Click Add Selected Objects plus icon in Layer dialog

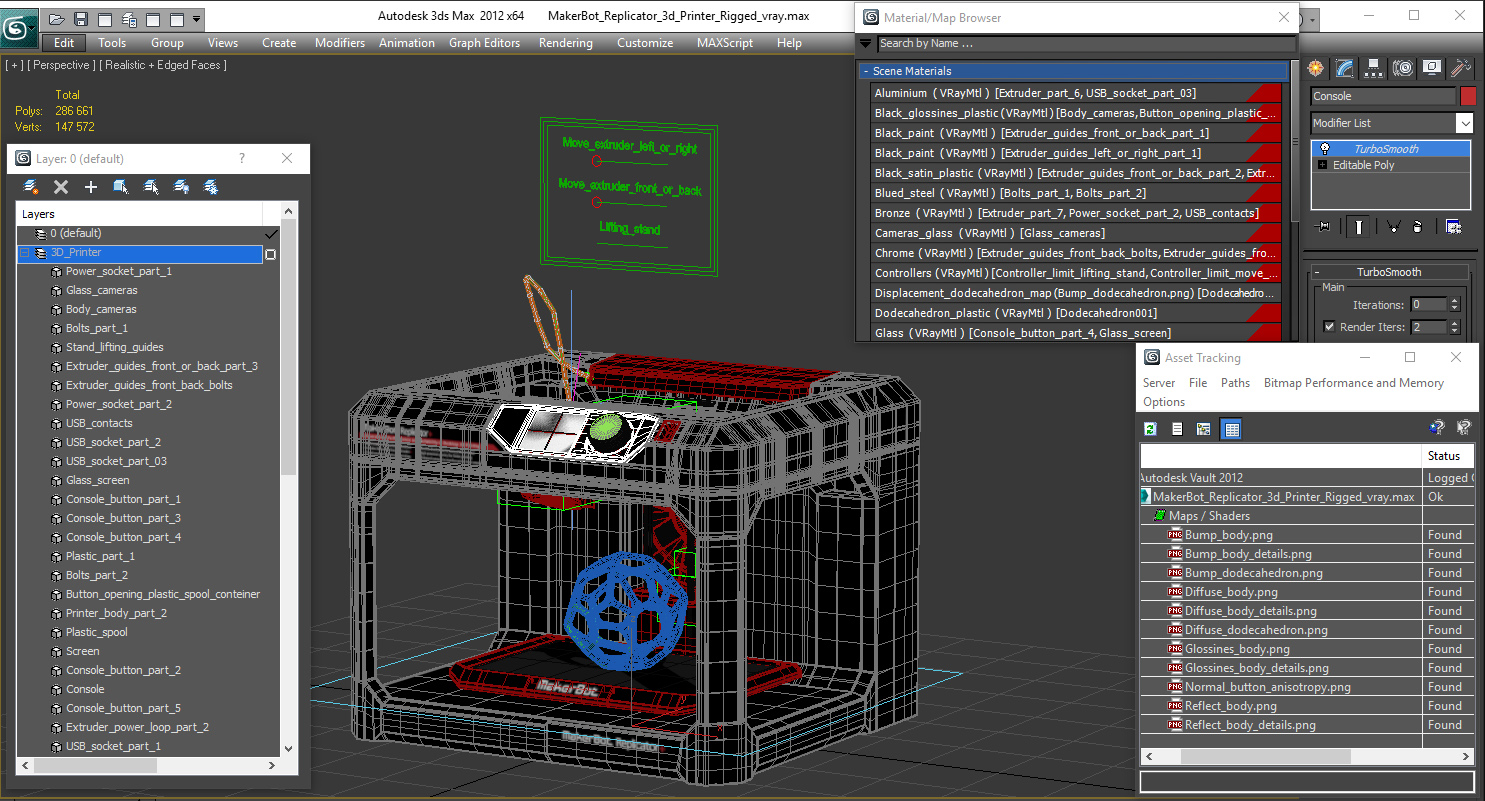(x=91, y=187)
